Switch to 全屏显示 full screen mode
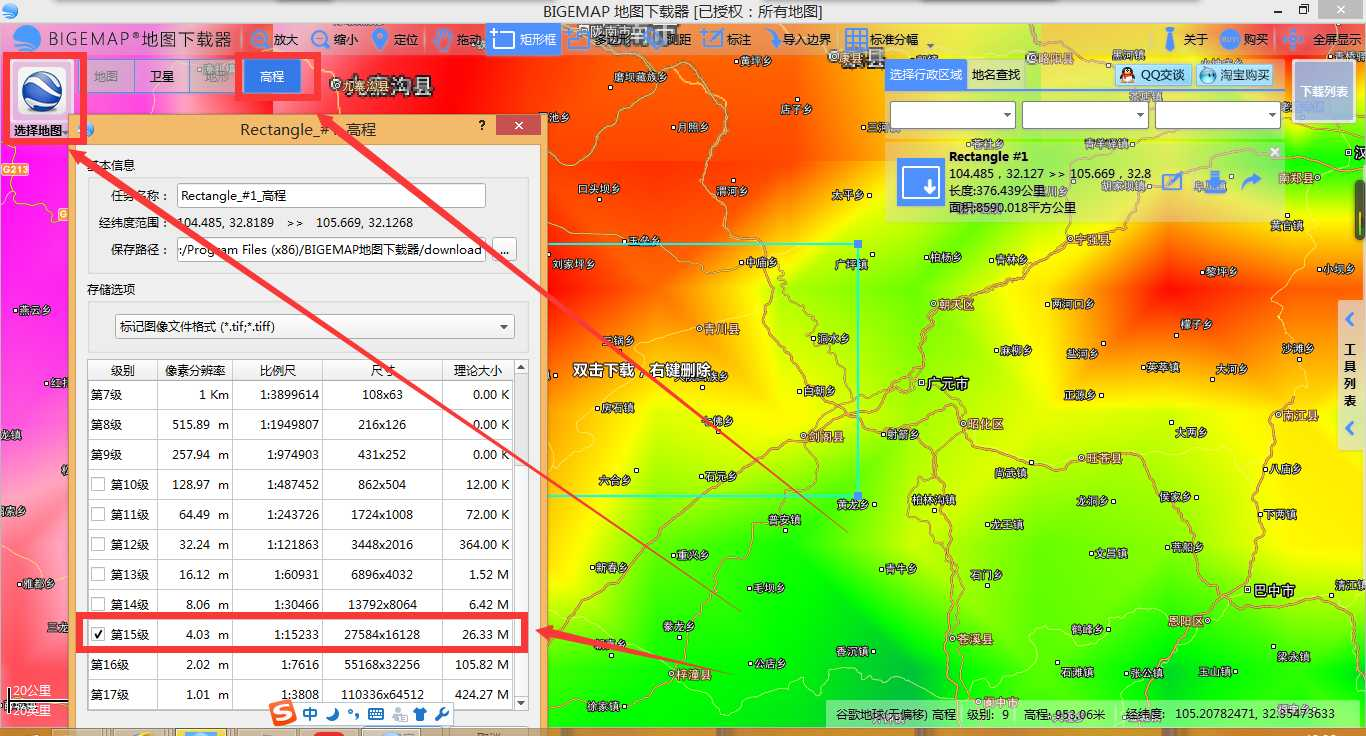This screenshot has width=1366, height=736. pos(1321,40)
